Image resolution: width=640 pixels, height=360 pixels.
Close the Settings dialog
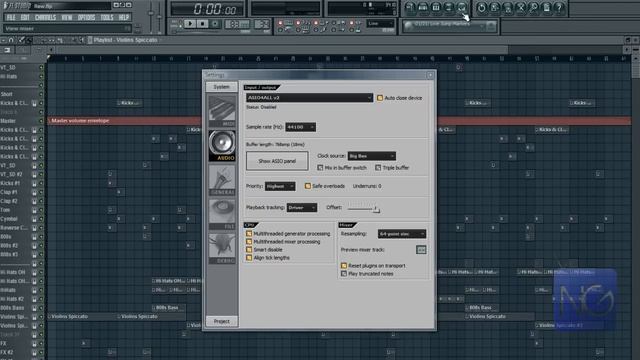click(430, 75)
